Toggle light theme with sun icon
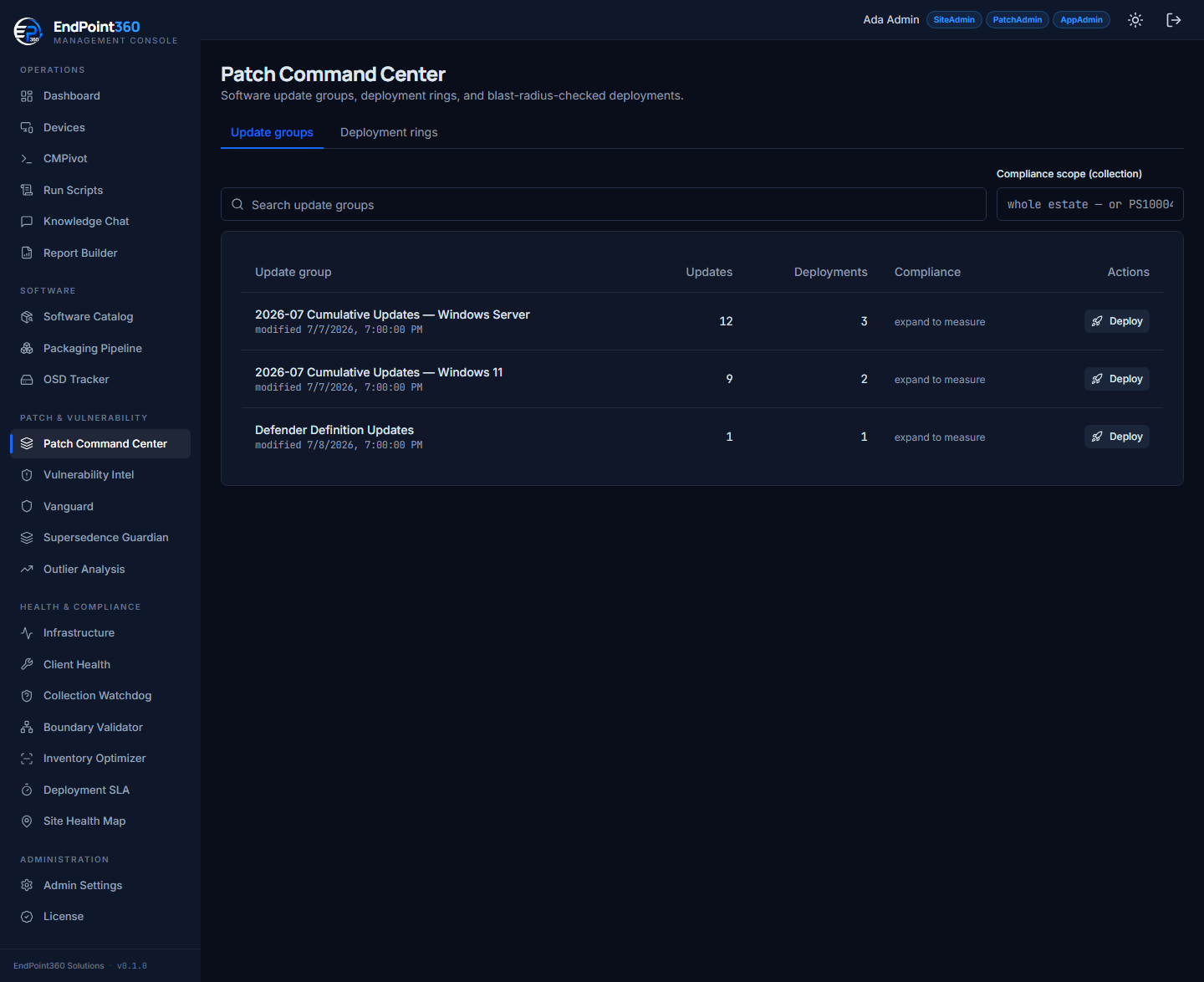The height and width of the screenshot is (982, 1204). tap(1135, 20)
